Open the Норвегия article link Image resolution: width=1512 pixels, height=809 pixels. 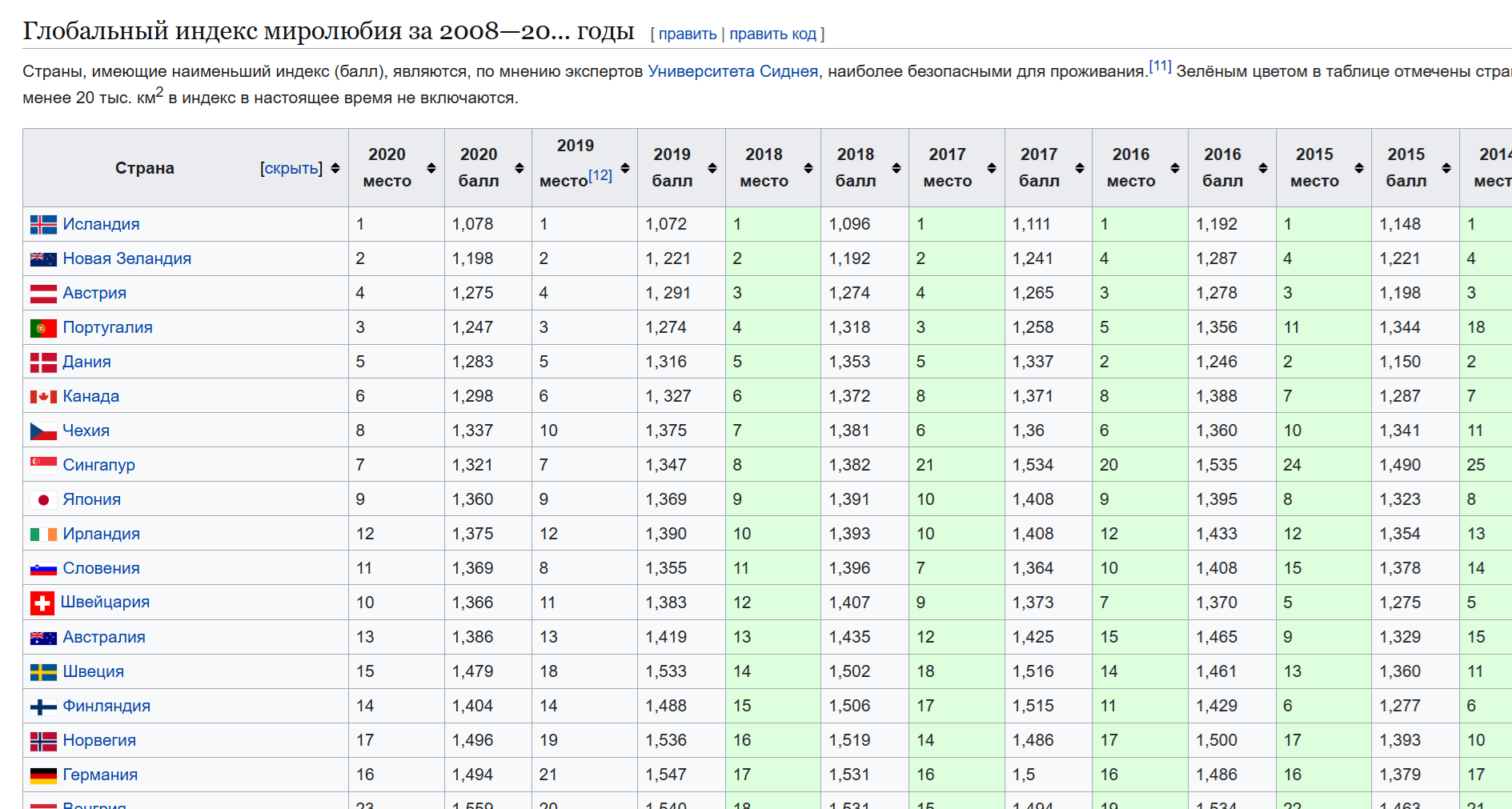99,740
